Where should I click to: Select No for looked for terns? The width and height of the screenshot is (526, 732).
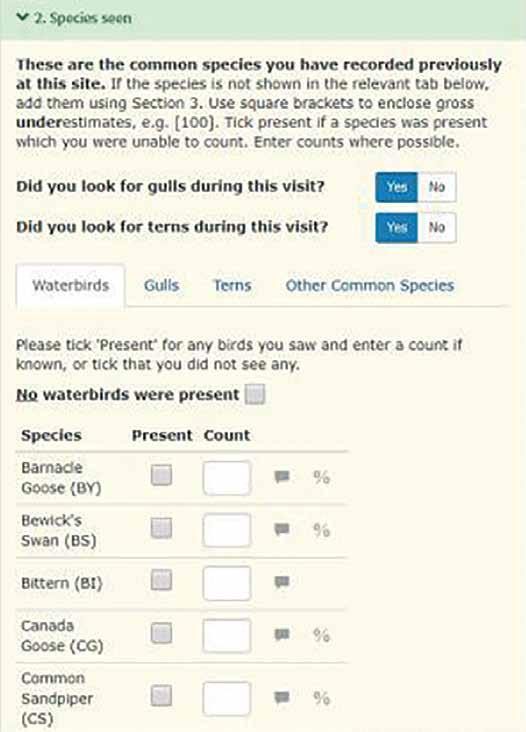437,227
